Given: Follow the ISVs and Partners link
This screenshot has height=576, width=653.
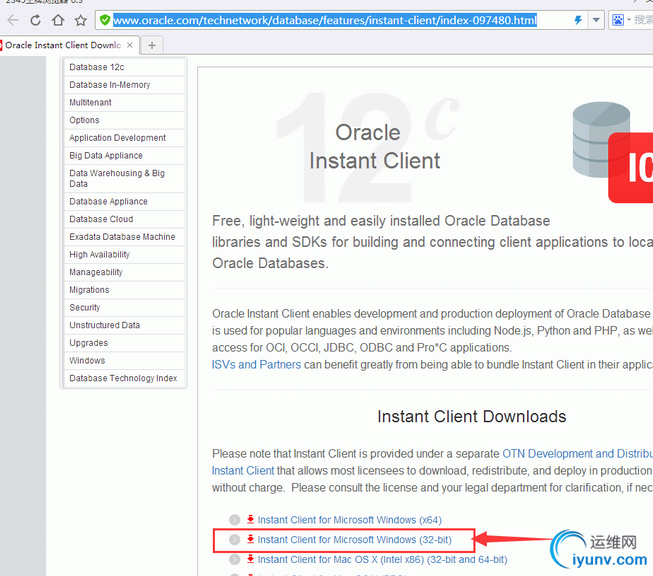Looking at the screenshot, I should [x=256, y=364].
